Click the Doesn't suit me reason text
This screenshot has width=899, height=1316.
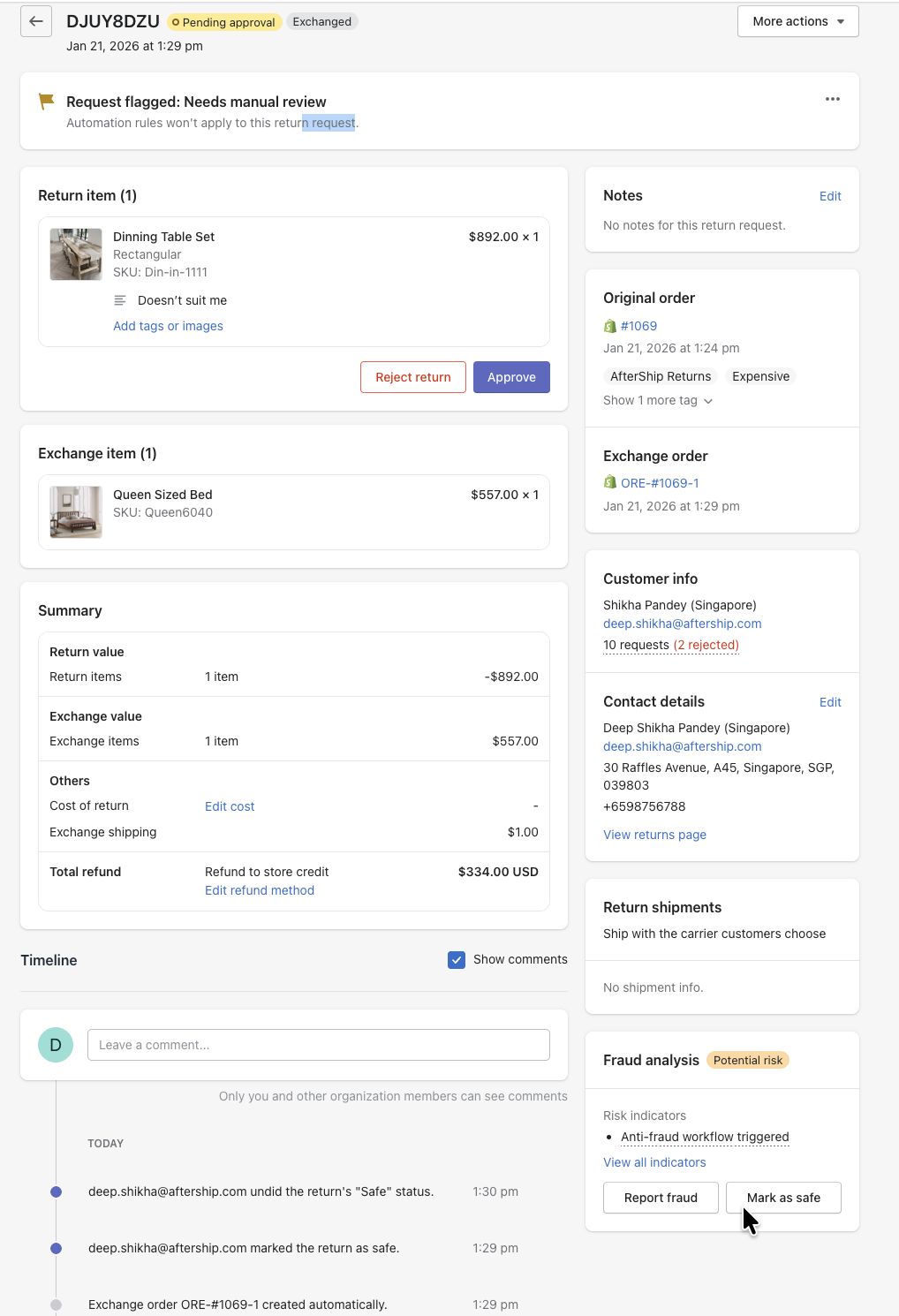click(x=182, y=300)
